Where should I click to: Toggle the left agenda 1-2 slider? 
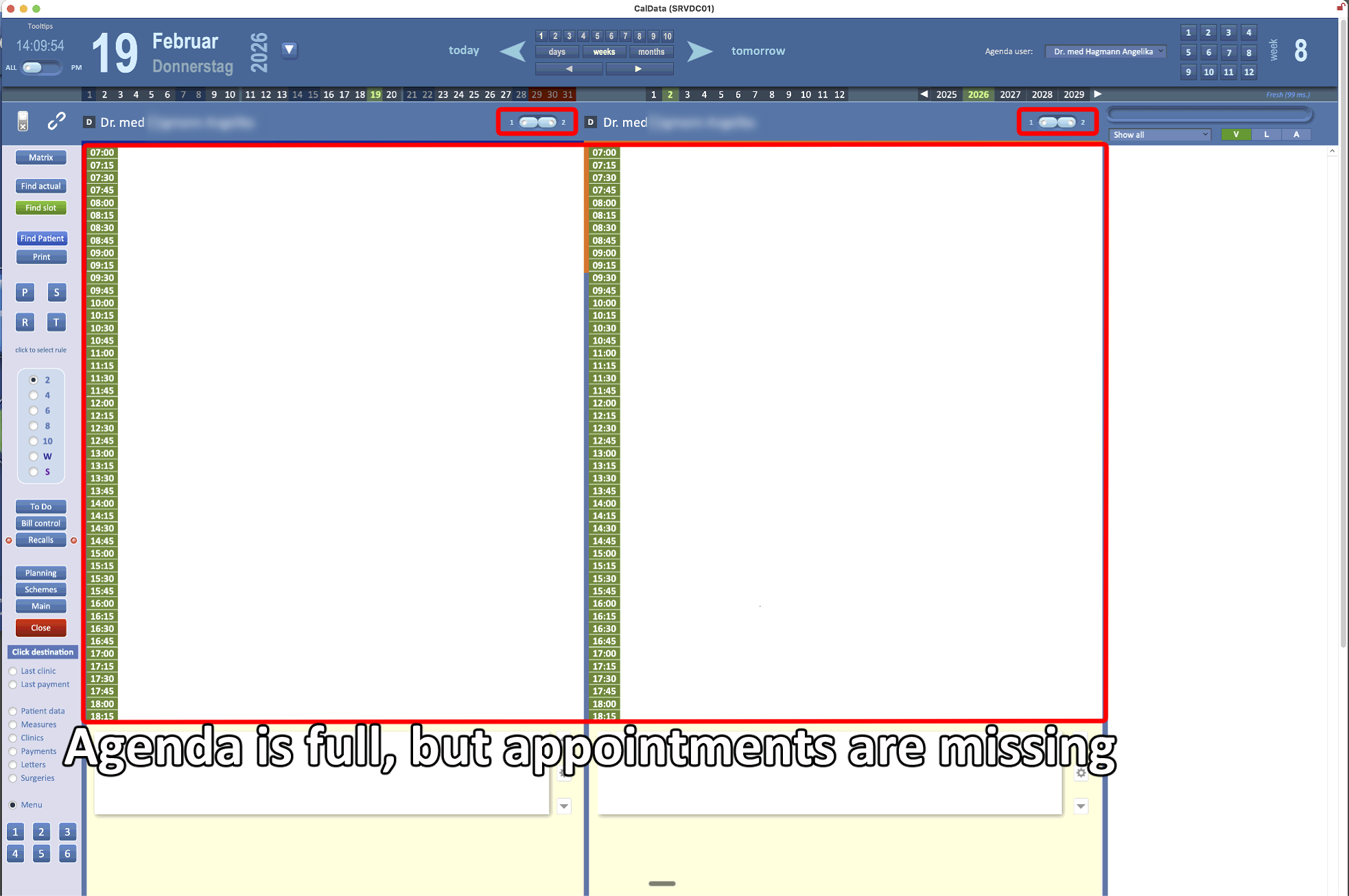(x=537, y=122)
